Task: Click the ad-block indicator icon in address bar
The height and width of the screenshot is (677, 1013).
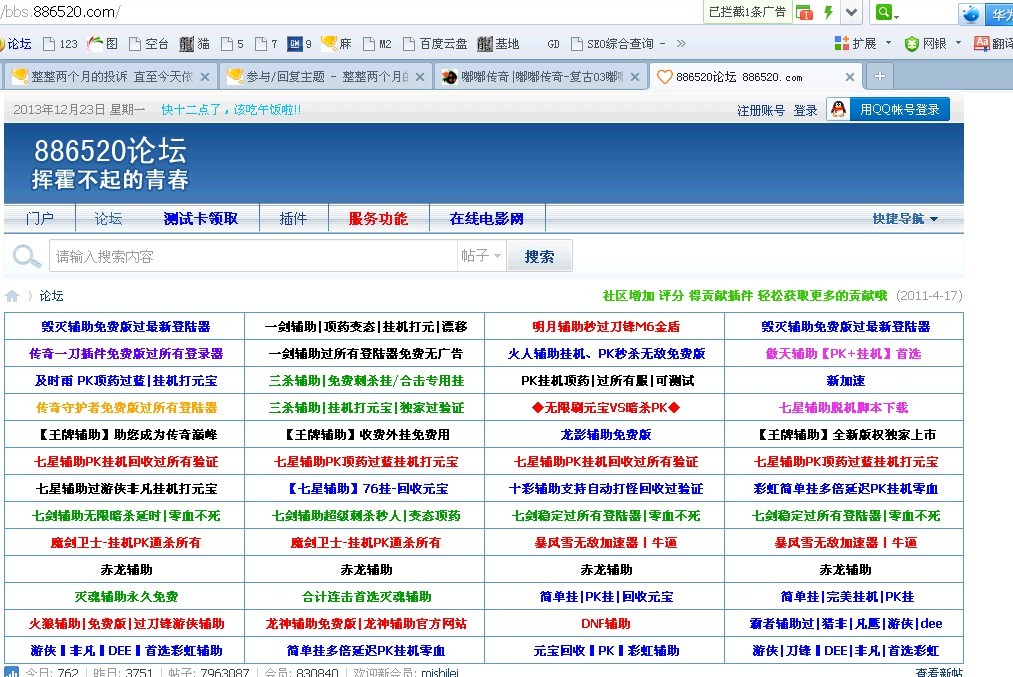Action: [x=804, y=13]
